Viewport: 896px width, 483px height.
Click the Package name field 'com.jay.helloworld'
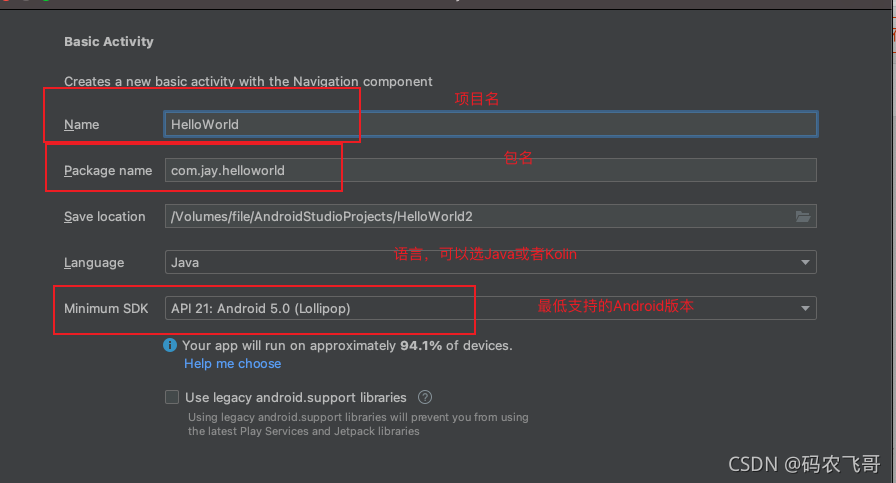coord(490,171)
